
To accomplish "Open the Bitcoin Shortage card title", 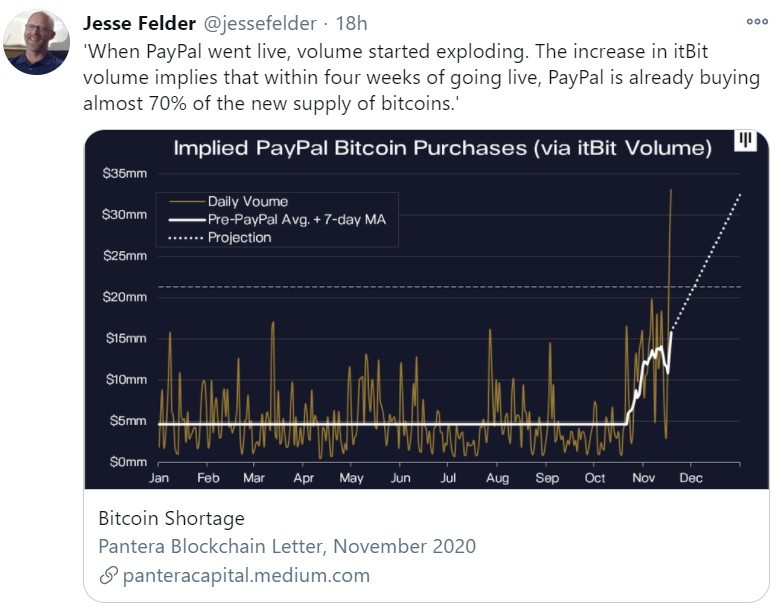I will [x=171, y=519].
